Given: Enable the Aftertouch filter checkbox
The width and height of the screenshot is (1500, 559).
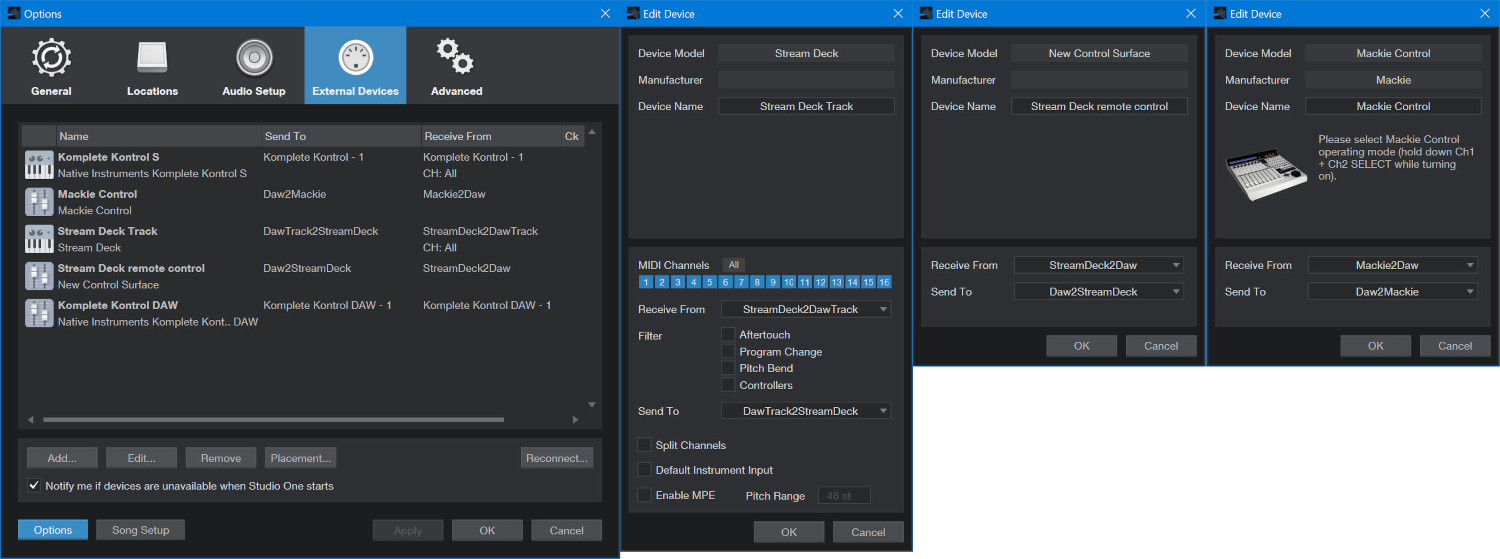Looking at the screenshot, I should 728,335.
